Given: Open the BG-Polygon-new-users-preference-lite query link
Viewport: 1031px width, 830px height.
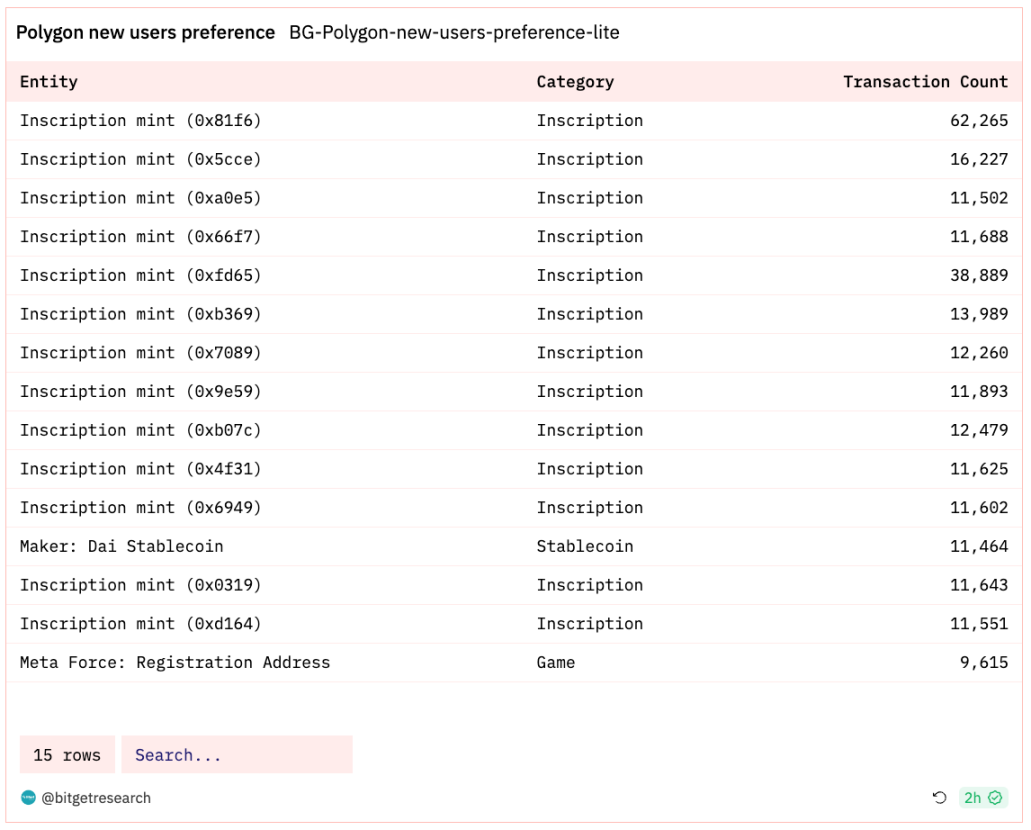Looking at the screenshot, I should 454,32.
